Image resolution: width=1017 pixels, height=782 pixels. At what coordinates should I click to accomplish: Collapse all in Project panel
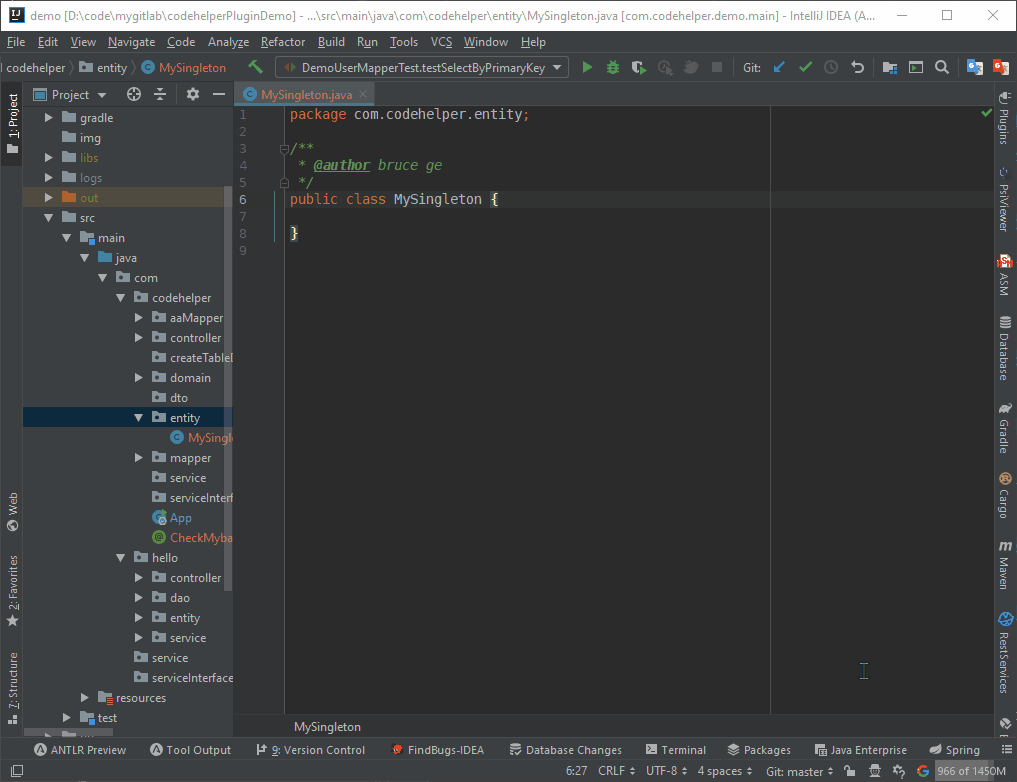160,95
